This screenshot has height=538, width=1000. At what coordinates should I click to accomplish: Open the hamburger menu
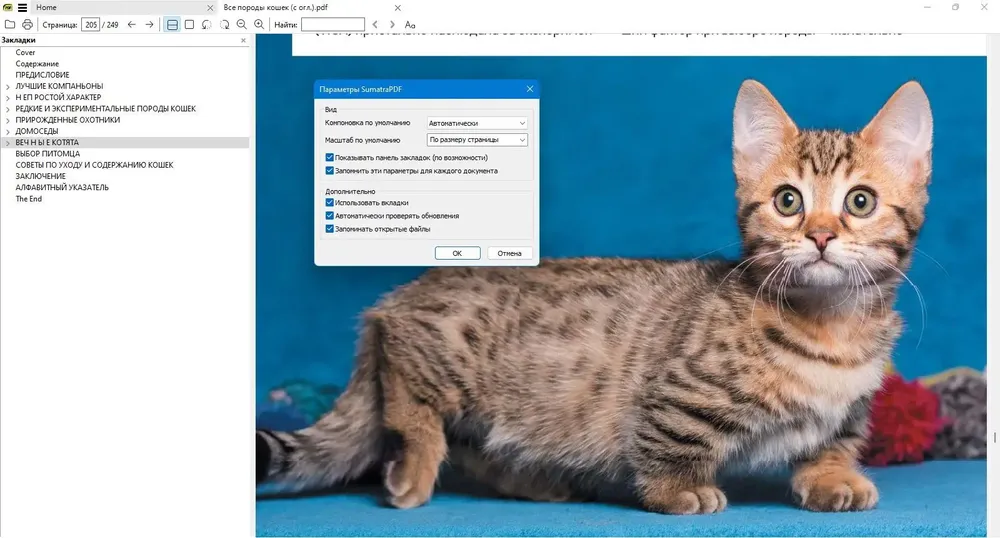[x=22, y=8]
